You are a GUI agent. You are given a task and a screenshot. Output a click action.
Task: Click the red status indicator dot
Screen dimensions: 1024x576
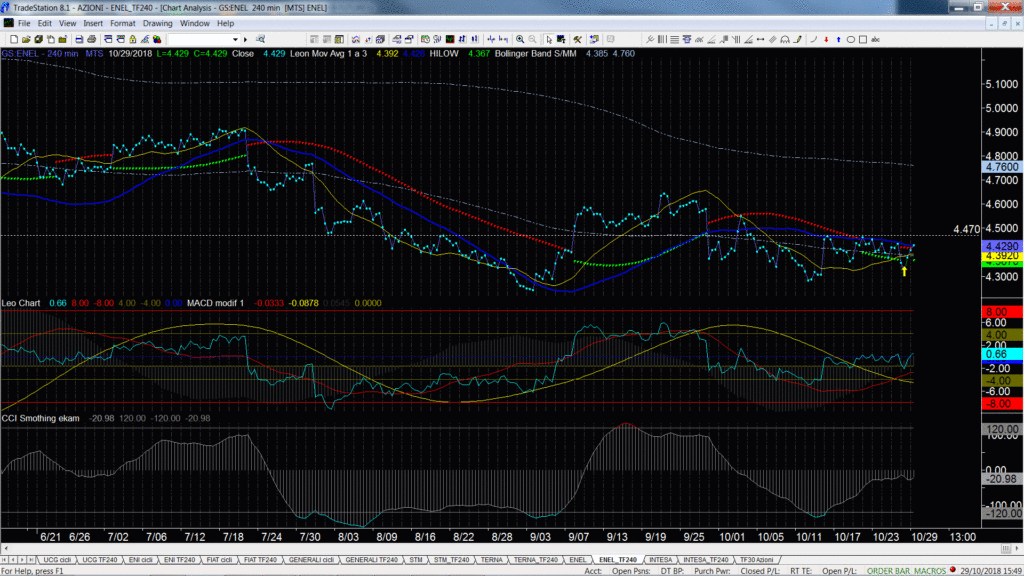click(x=953, y=570)
